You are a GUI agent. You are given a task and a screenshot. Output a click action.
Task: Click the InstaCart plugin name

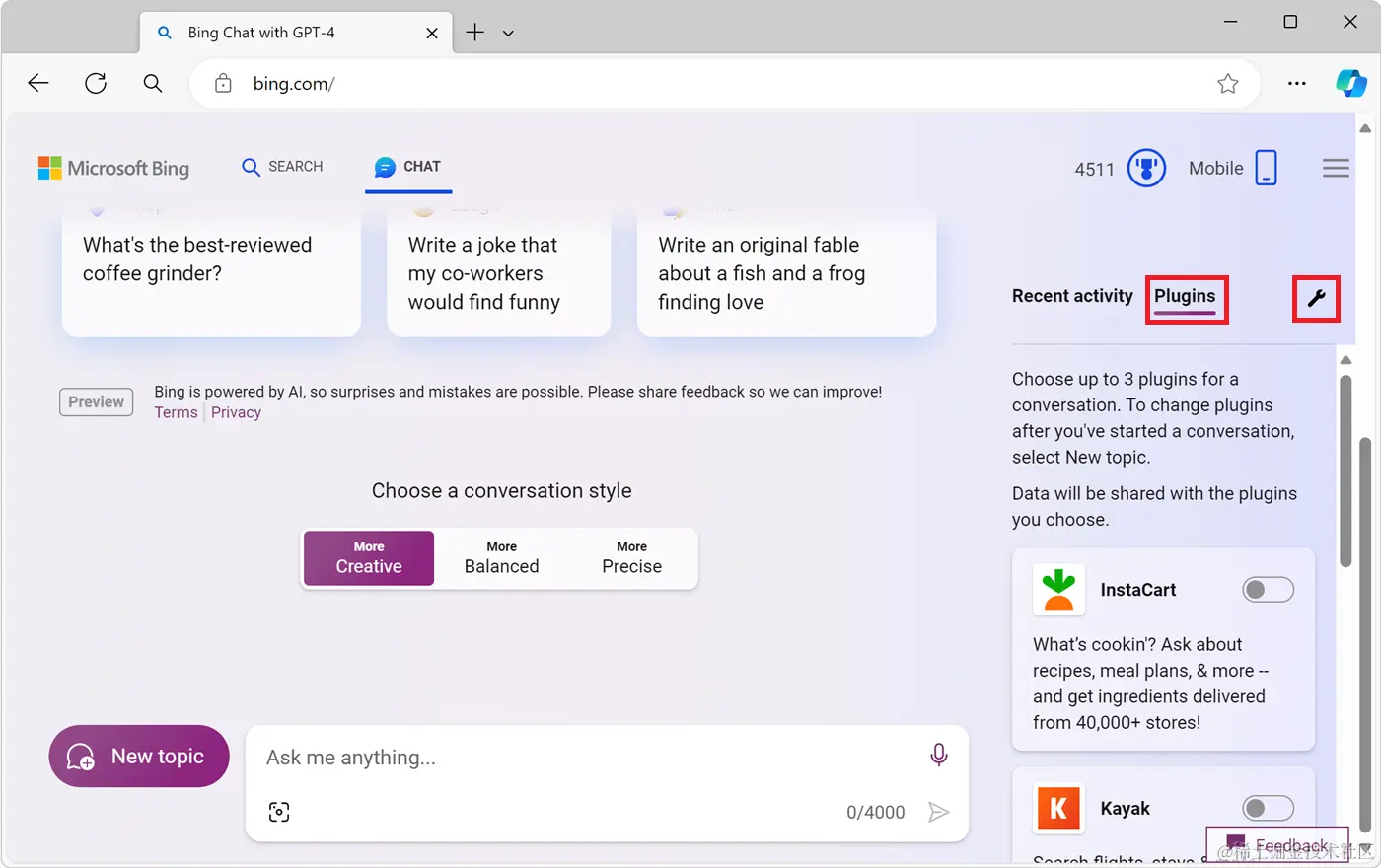[x=1138, y=590]
